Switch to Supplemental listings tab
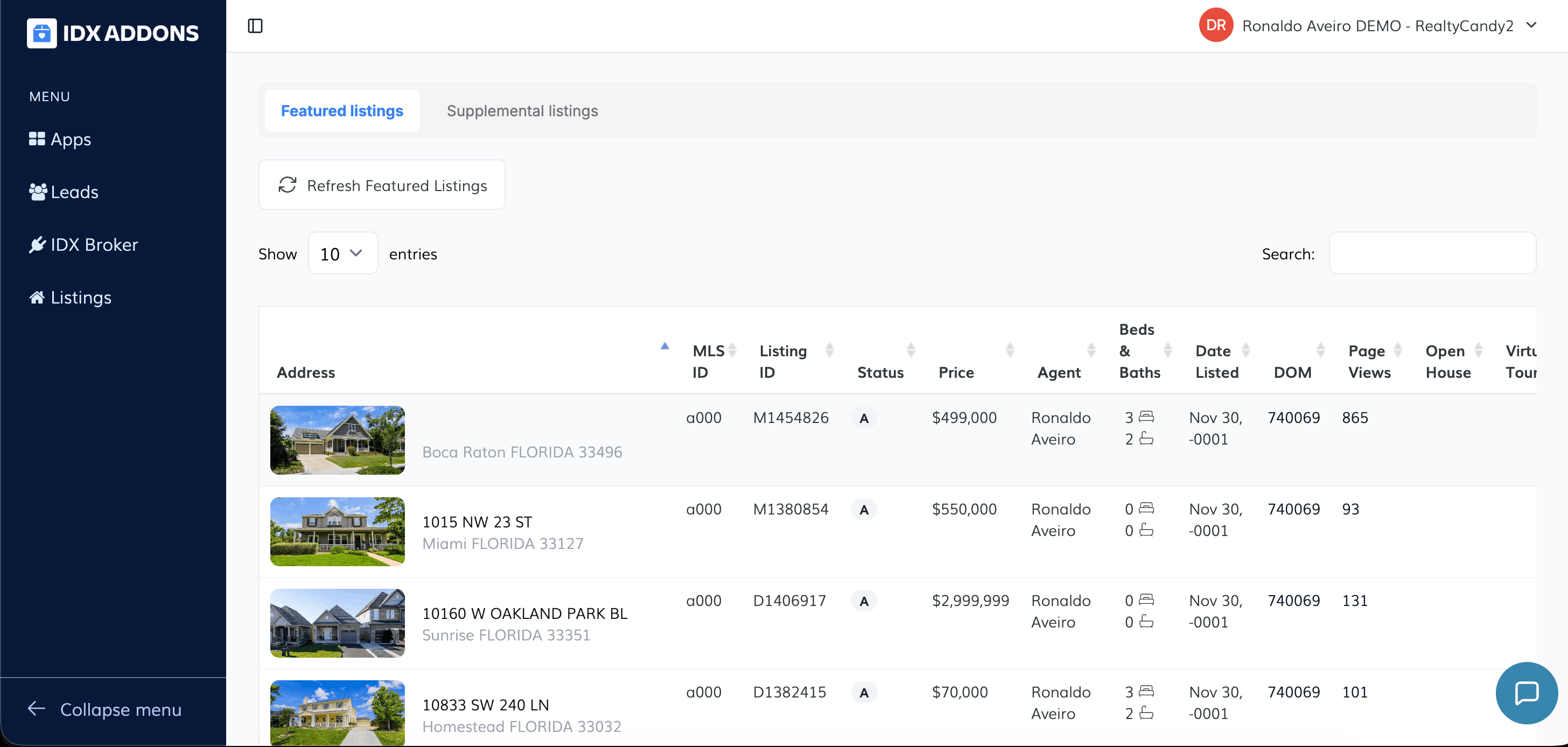Image resolution: width=1568 pixels, height=747 pixels. tap(522, 111)
